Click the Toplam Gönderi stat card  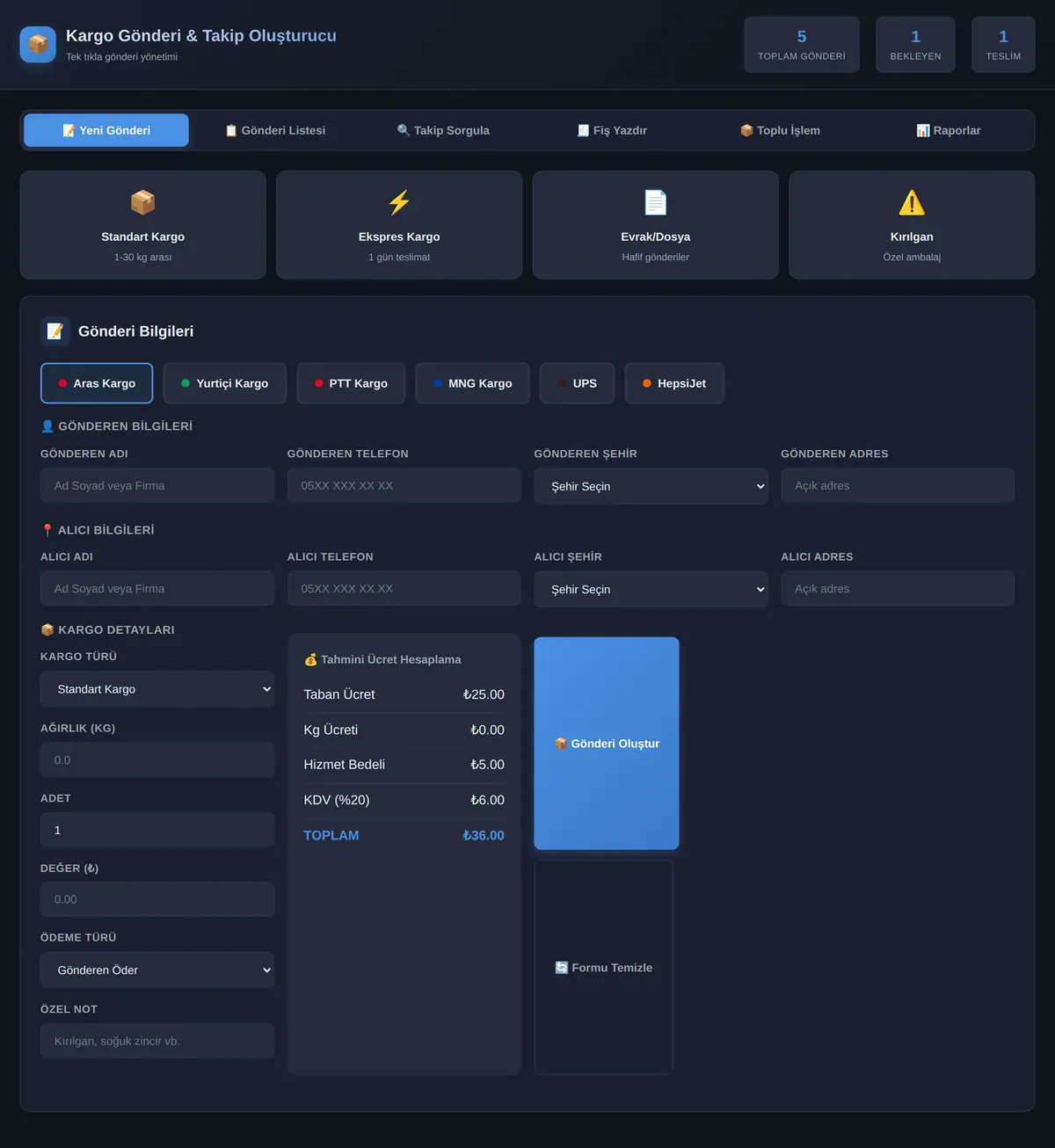point(802,45)
